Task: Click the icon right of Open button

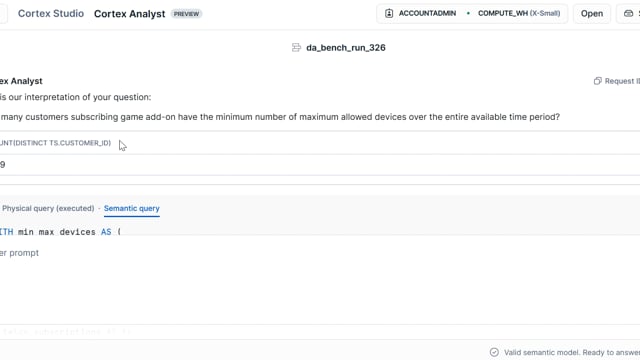Action: 629,13
